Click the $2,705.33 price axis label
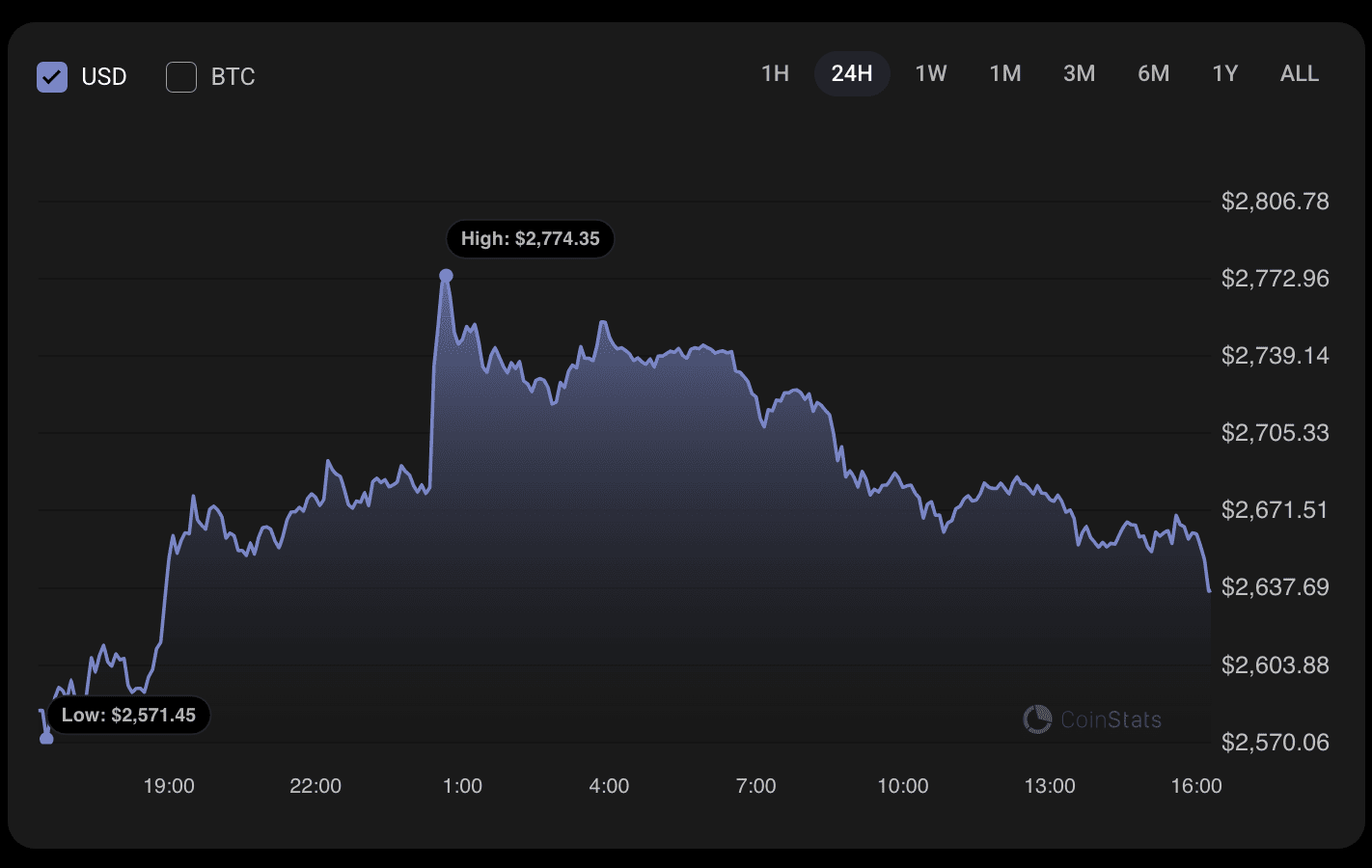This screenshot has height=868, width=1372. [x=1276, y=433]
